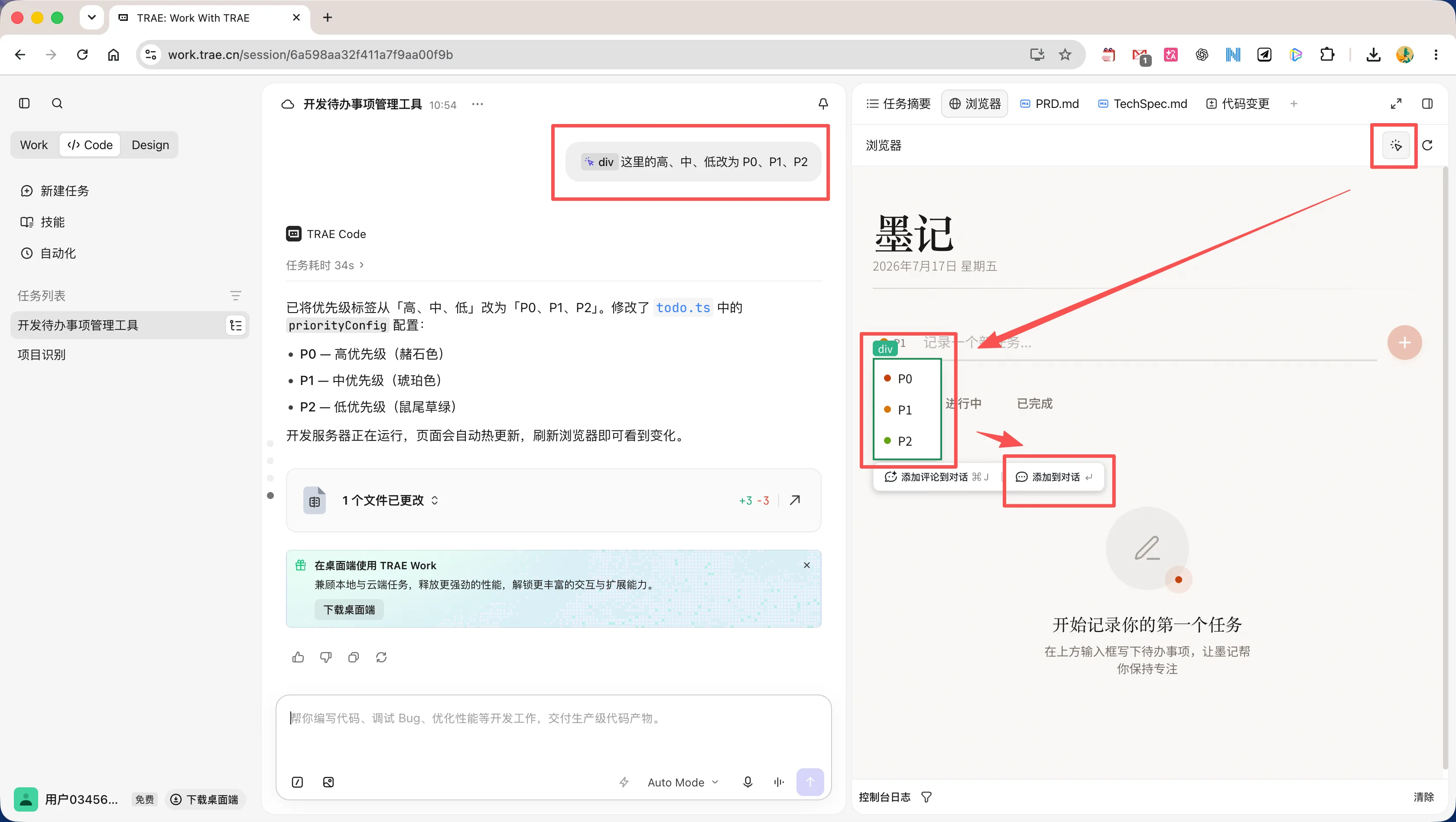Open the changed files diff arrow icon
1456x822 pixels.
[795, 500]
